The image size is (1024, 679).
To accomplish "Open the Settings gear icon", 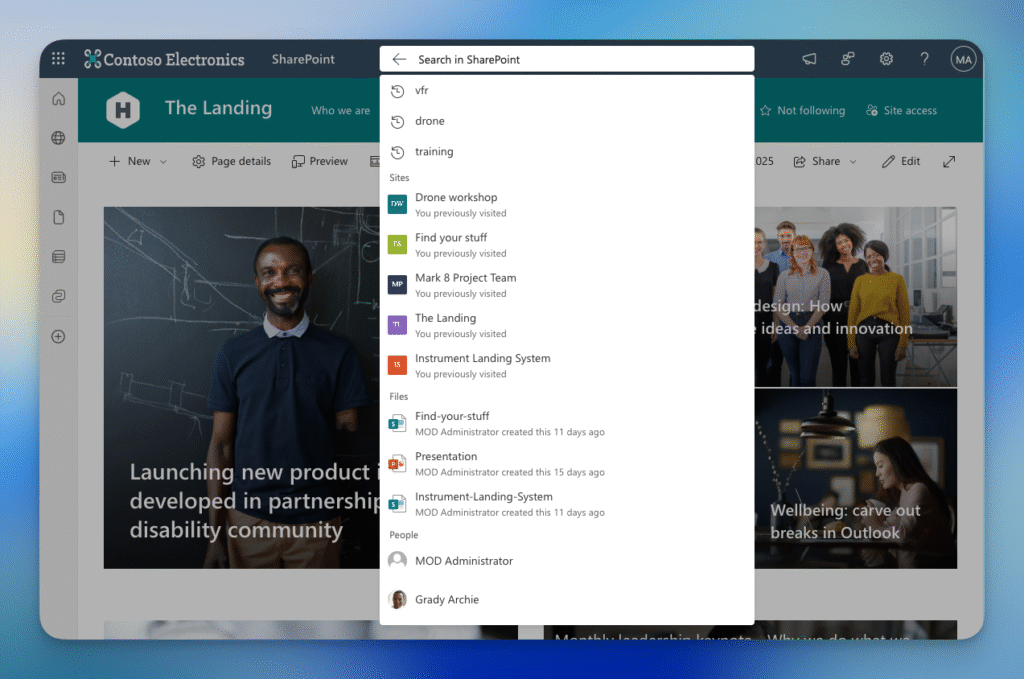I will [x=886, y=59].
